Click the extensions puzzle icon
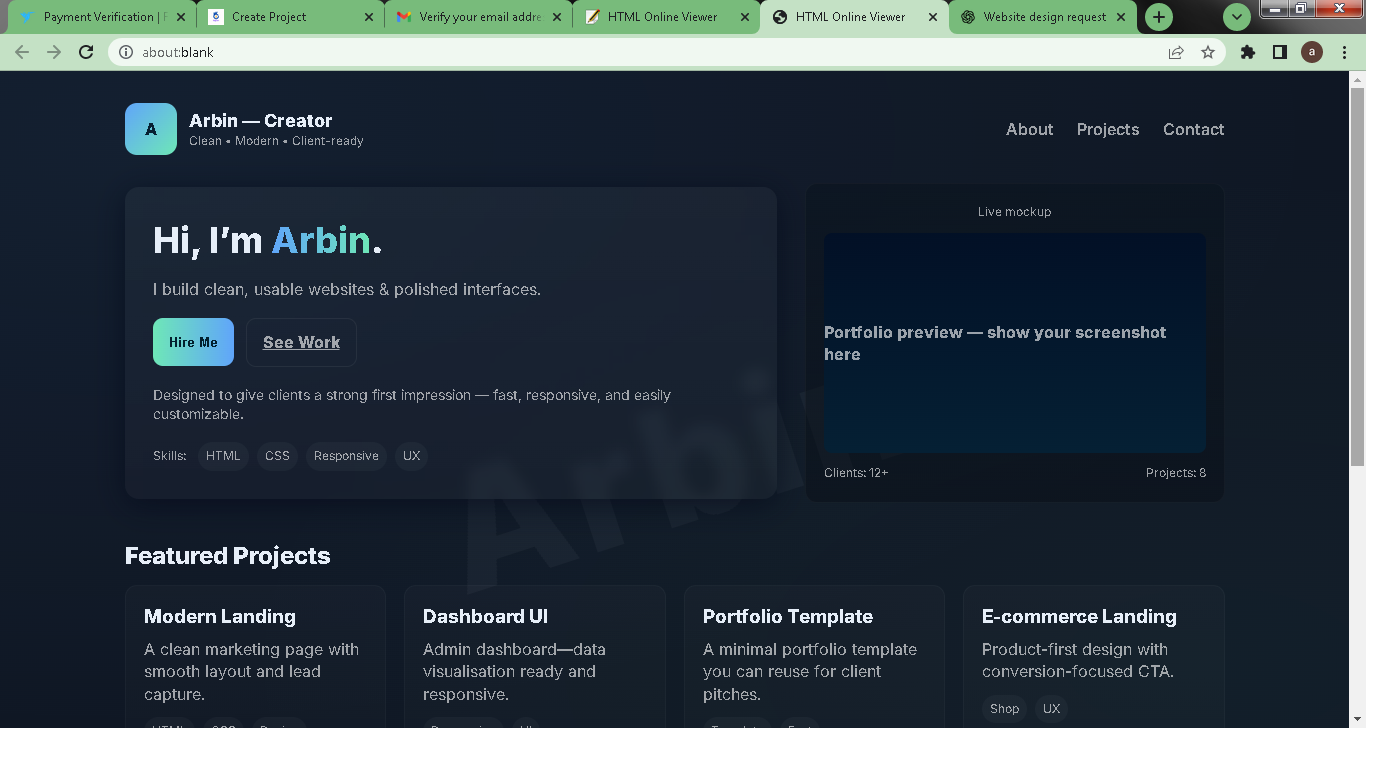Viewport: 1376px width, 760px height. pyautogui.click(x=1247, y=52)
